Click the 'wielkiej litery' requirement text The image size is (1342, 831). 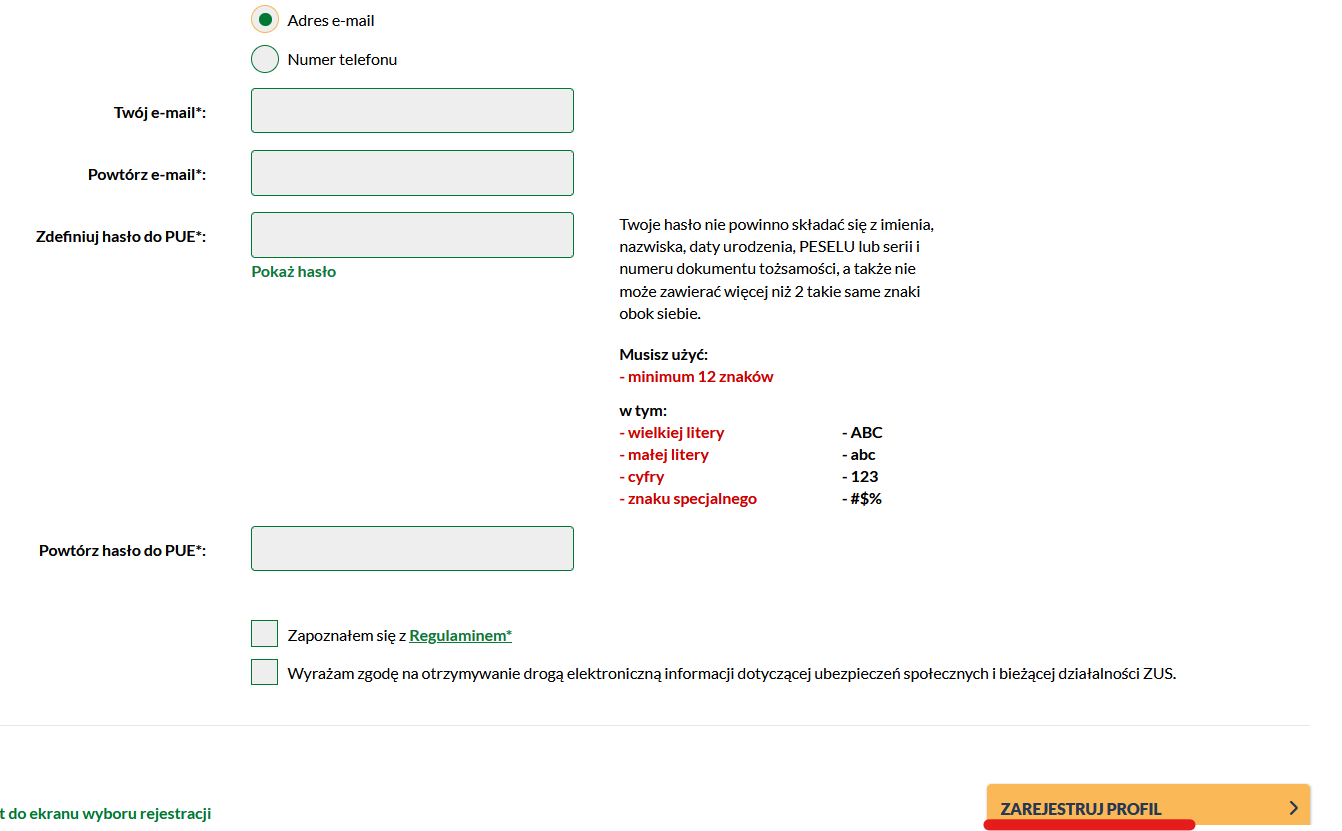coord(672,433)
